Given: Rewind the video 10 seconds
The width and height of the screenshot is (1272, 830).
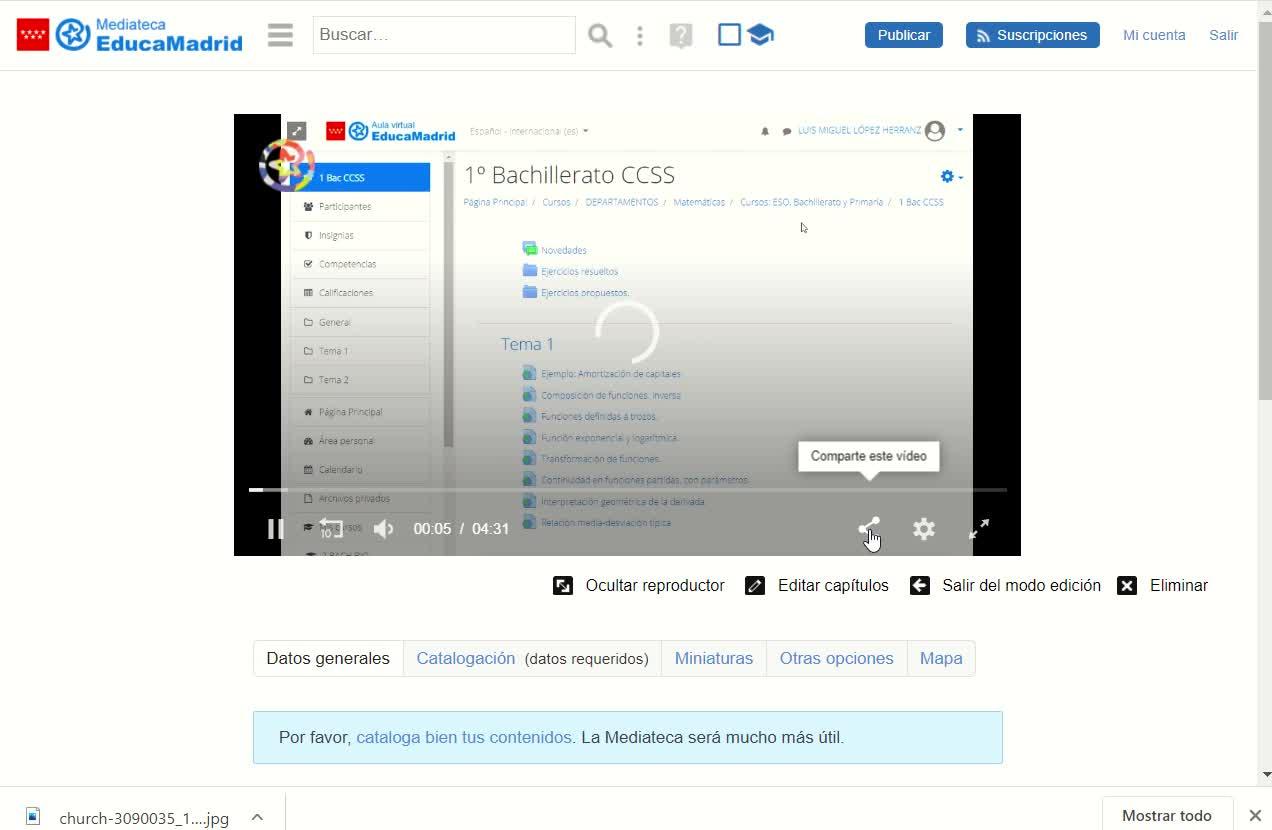Looking at the screenshot, I should (330, 529).
